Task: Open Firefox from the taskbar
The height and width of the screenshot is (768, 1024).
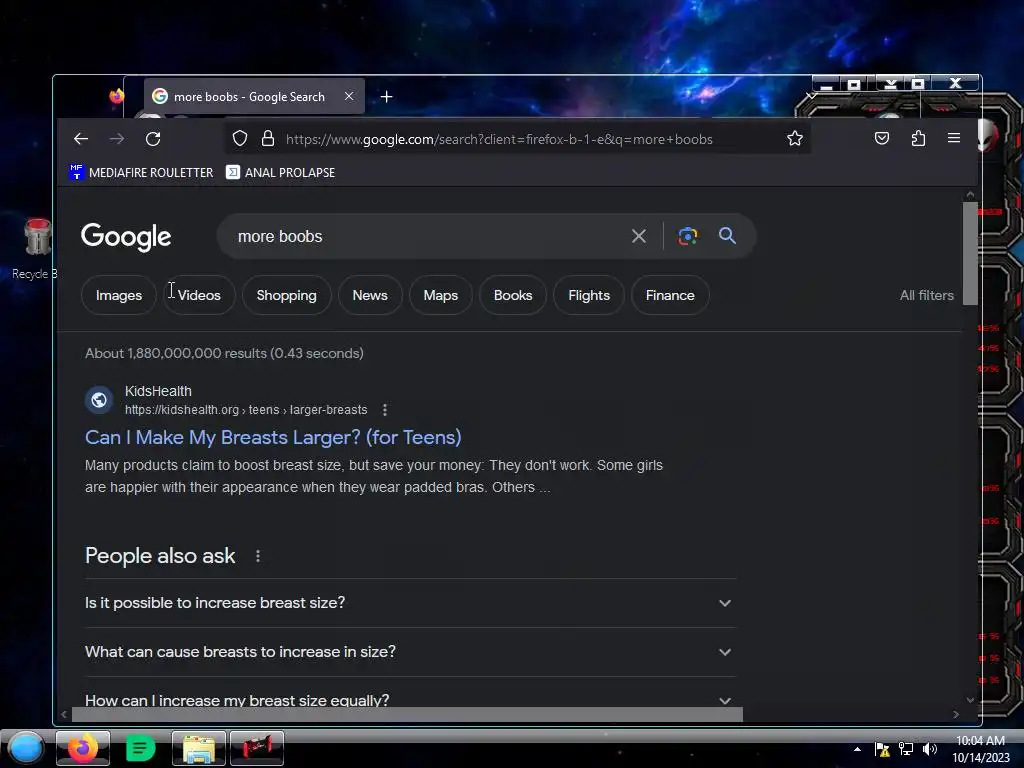Action: pos(83,748)
